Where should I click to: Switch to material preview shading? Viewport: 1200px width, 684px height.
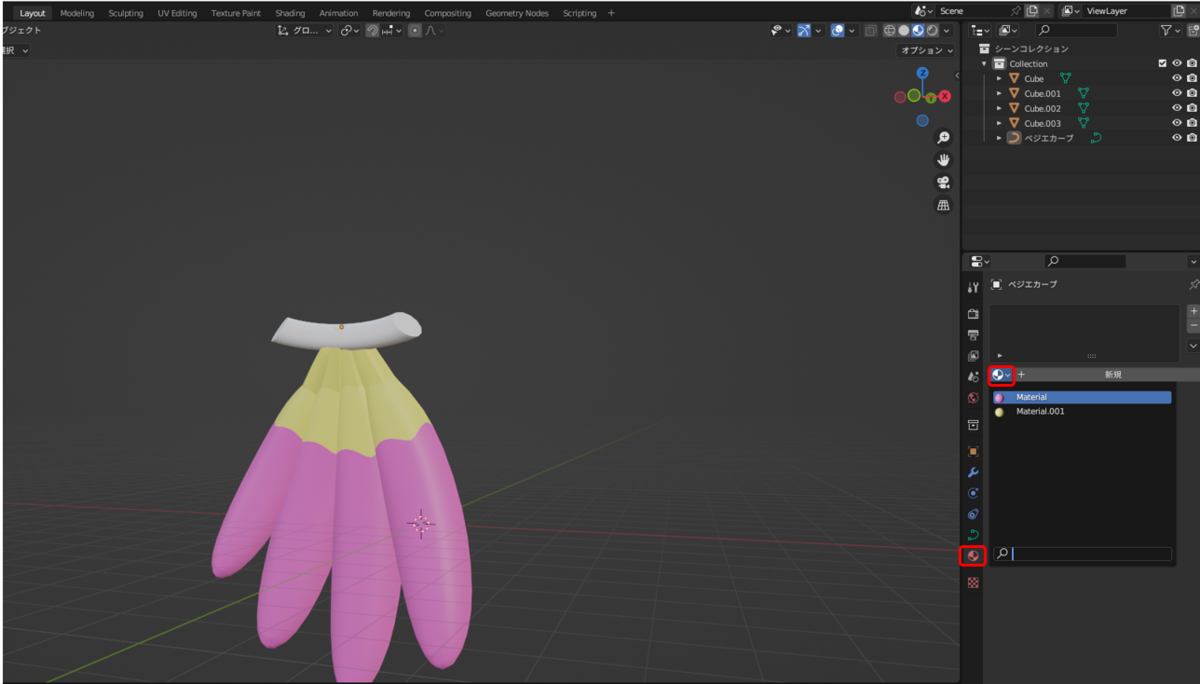[918, 31]
